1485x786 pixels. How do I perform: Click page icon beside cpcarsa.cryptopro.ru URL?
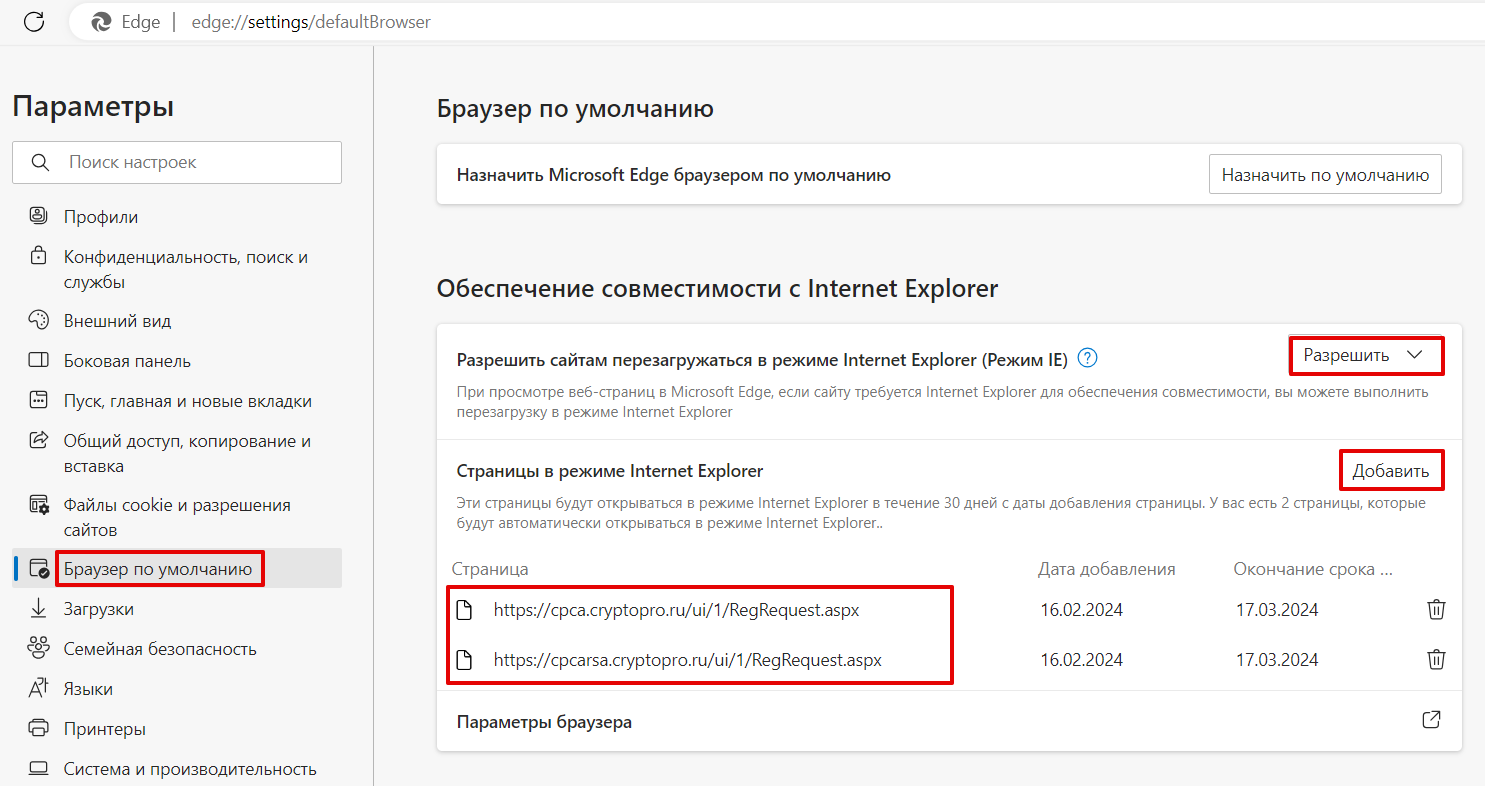point(464,660)
